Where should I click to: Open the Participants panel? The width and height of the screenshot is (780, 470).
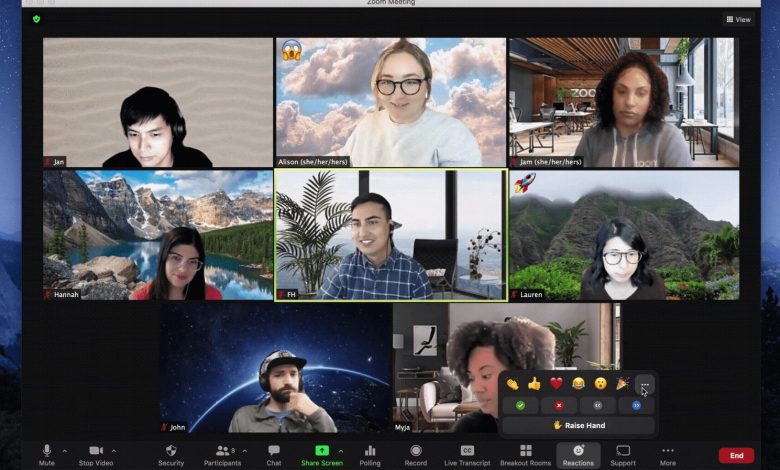tap(222, 455)
